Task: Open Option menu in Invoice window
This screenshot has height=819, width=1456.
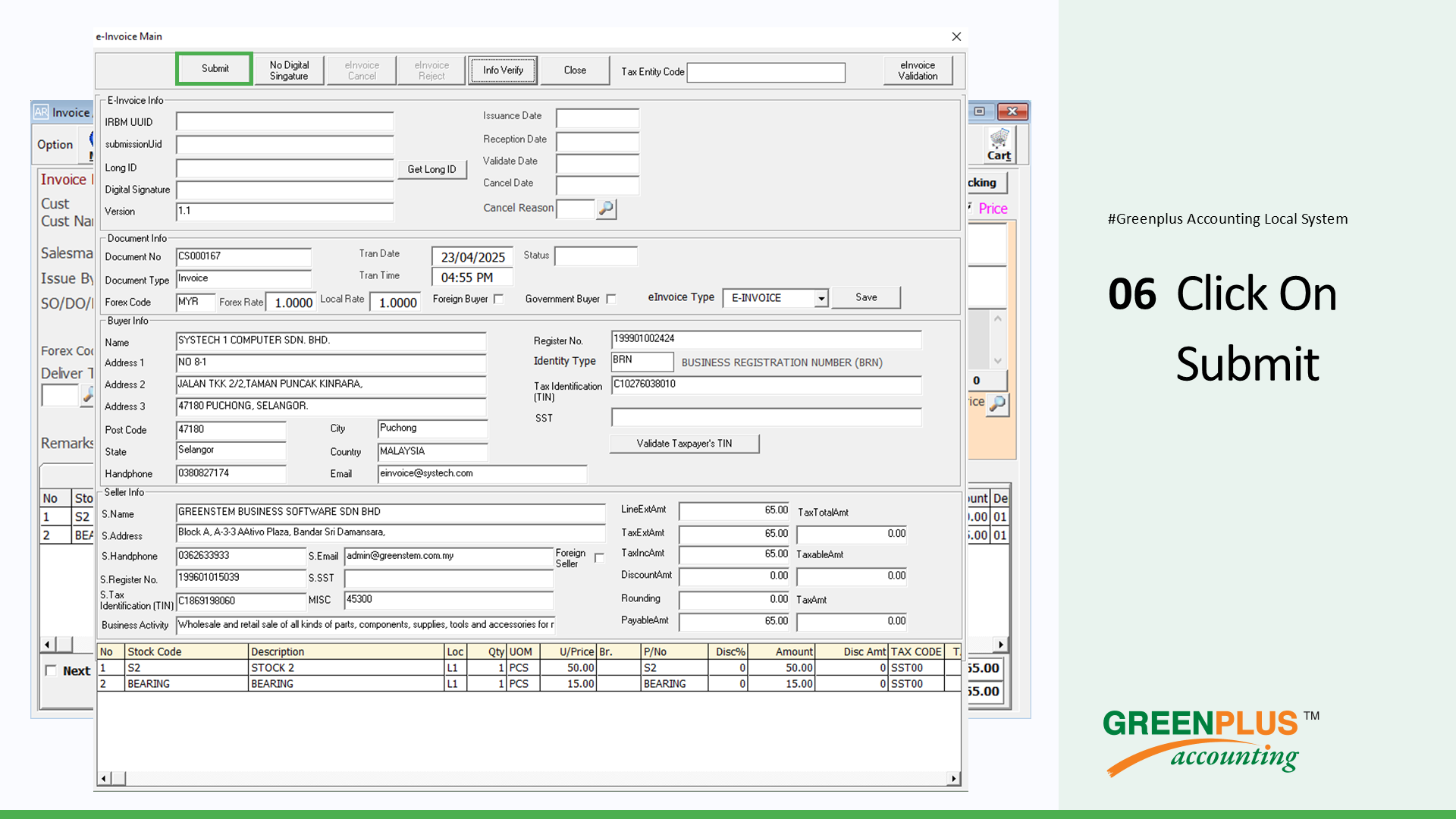Action: tap(55, 145)
